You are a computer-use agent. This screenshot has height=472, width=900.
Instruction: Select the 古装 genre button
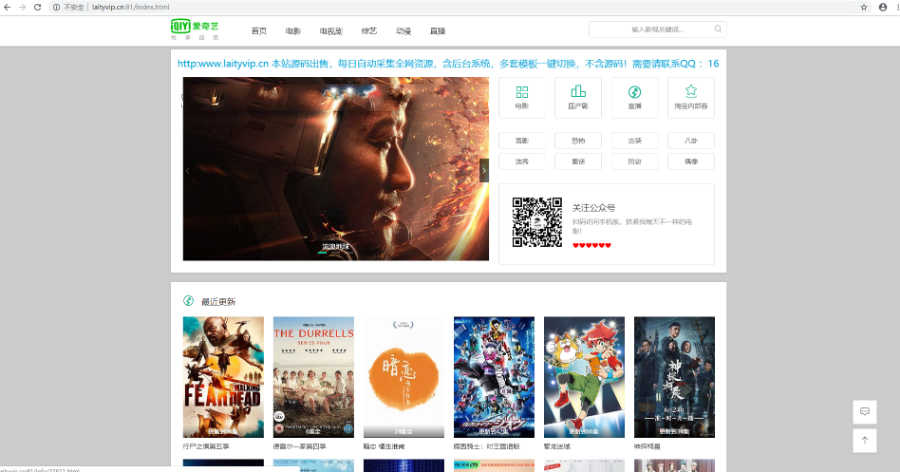click(x=634, y=141)
